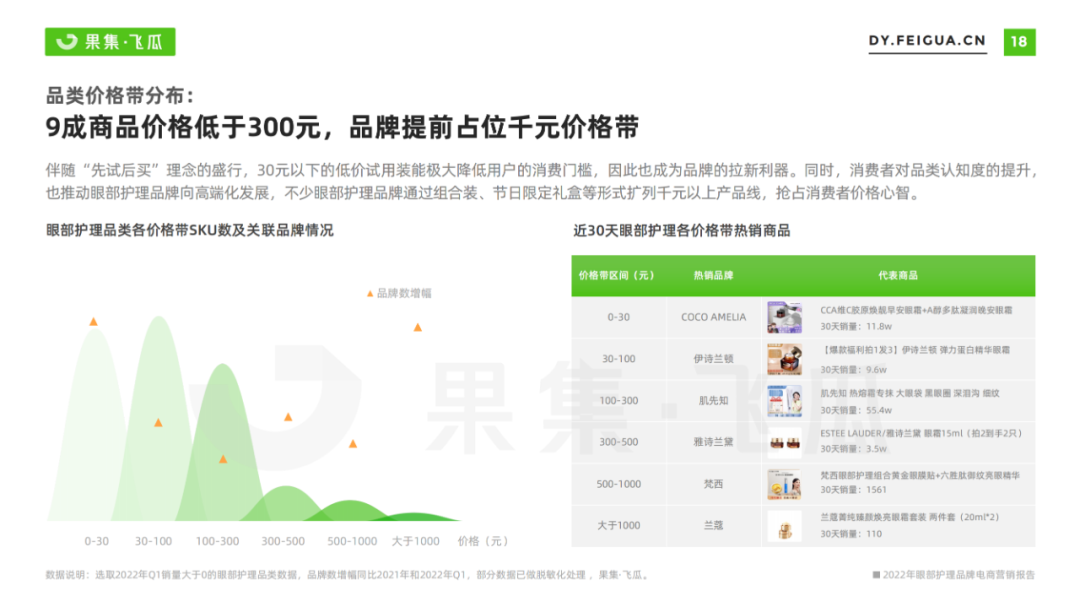Click the 30天销量：110 value
Screen dimensions: 1080x607
tap(851, 534)
